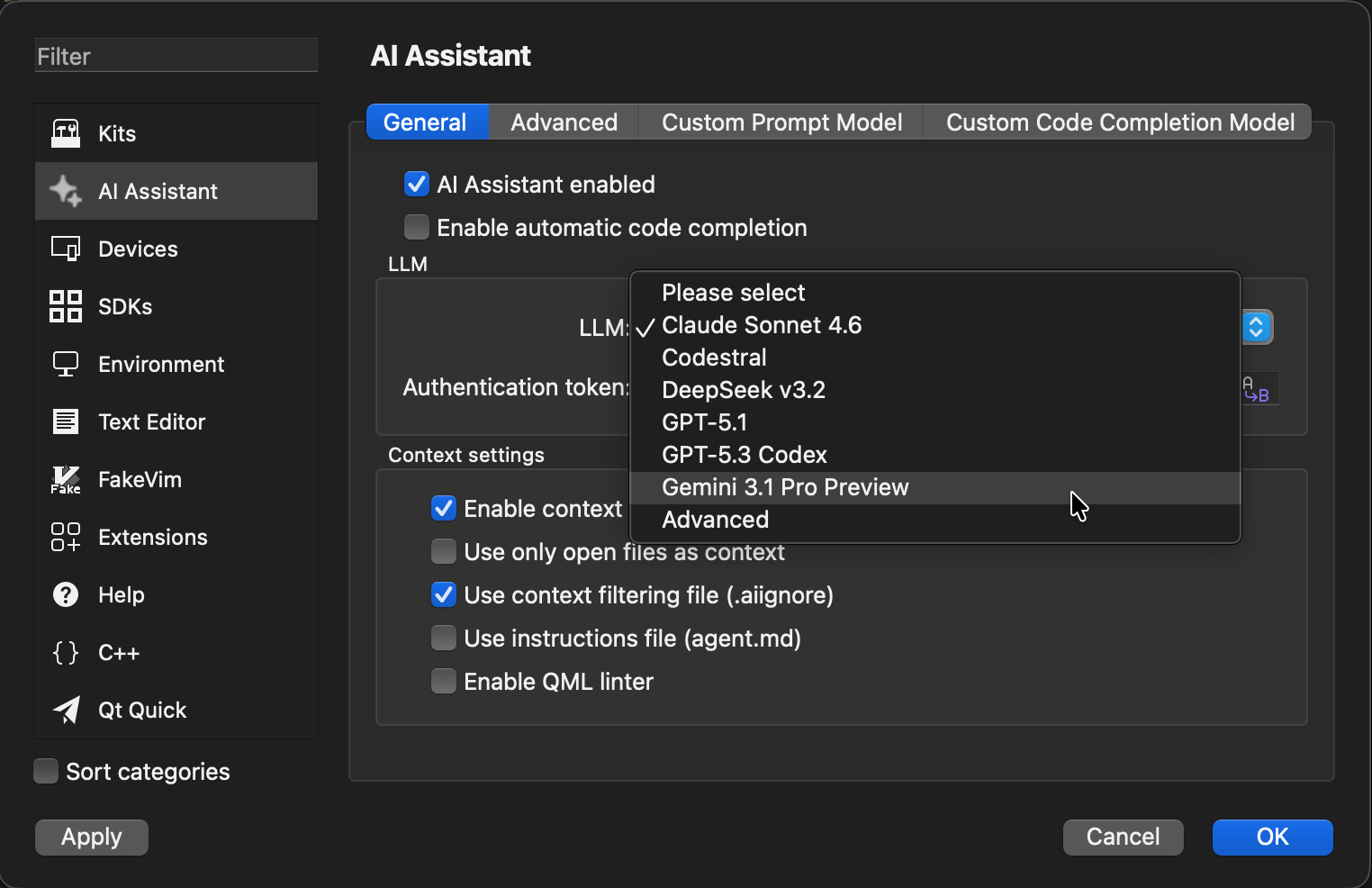1372x888 pixels.
Task: Click the Kits camera icon in sidebar
Action: pos(65,133)
